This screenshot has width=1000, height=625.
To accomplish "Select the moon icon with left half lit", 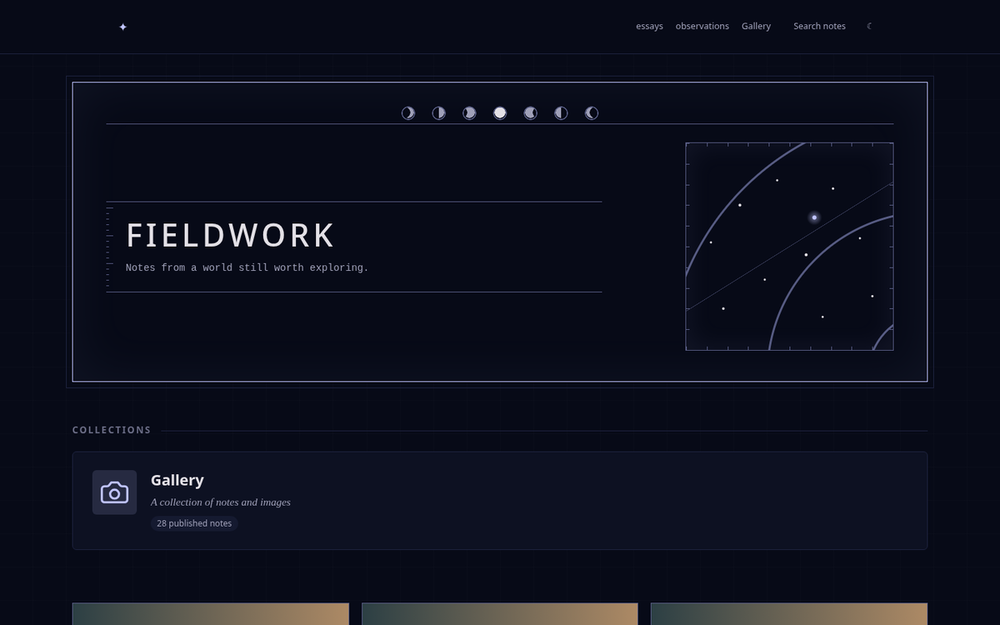I will [x=561, y=113].
